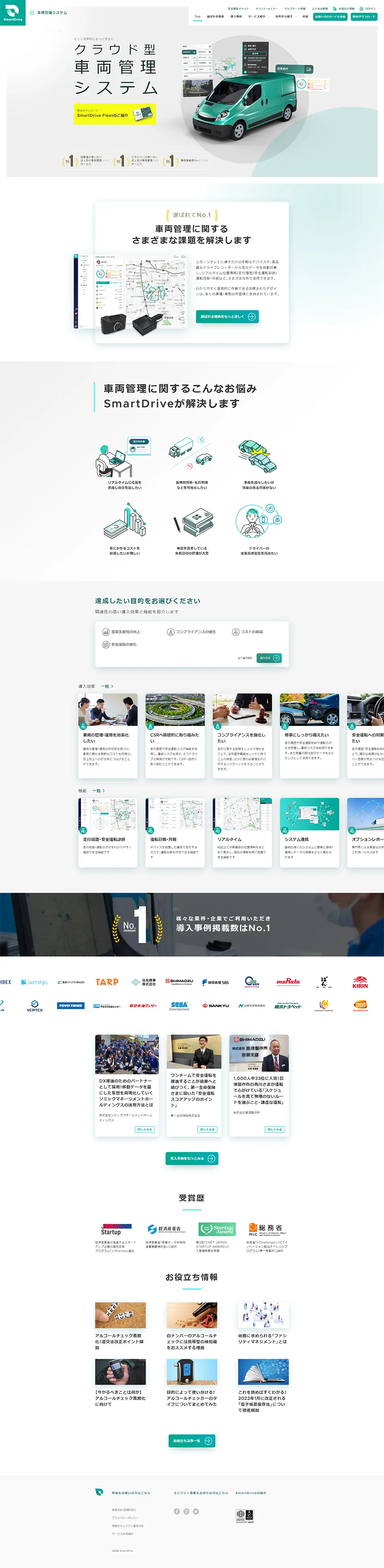Open the システム連携 feature card
The image size is (384, 1568).
point(309,832)
